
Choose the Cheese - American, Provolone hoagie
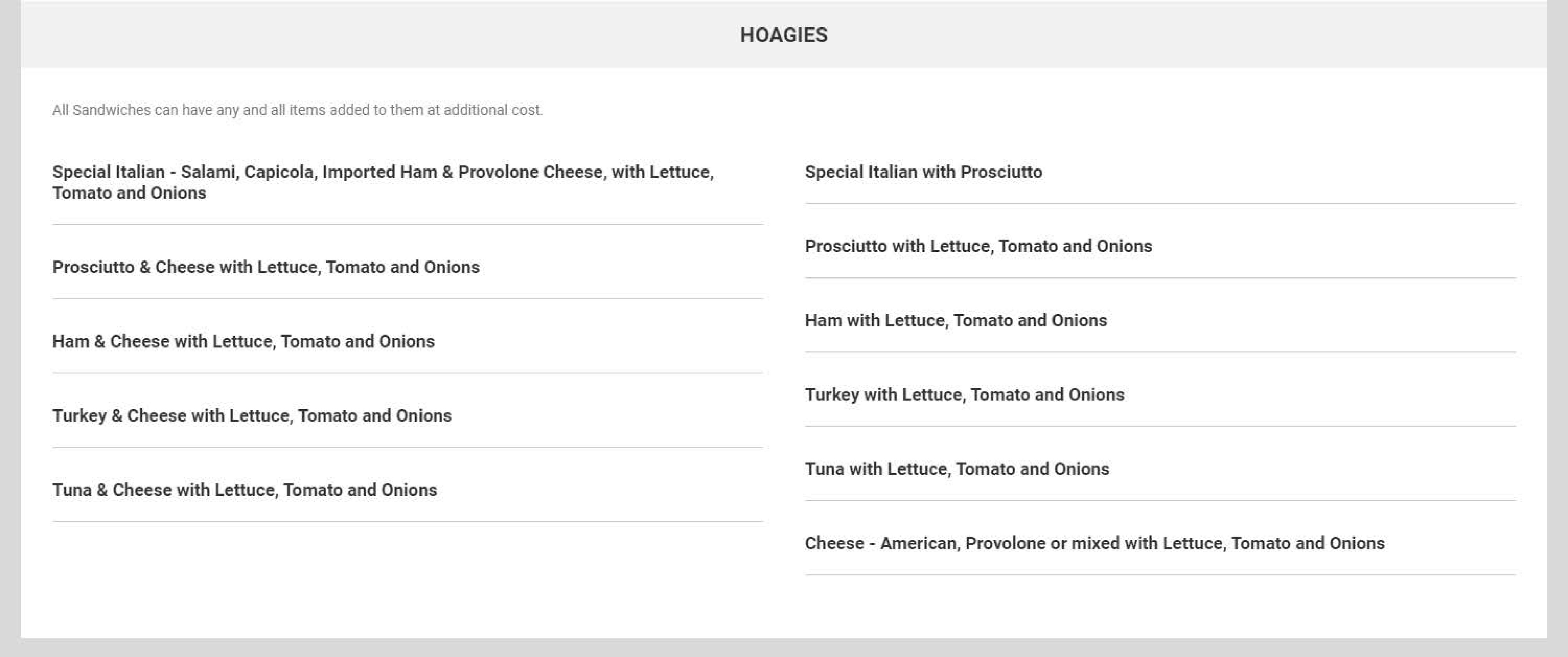click(1094, 544)
